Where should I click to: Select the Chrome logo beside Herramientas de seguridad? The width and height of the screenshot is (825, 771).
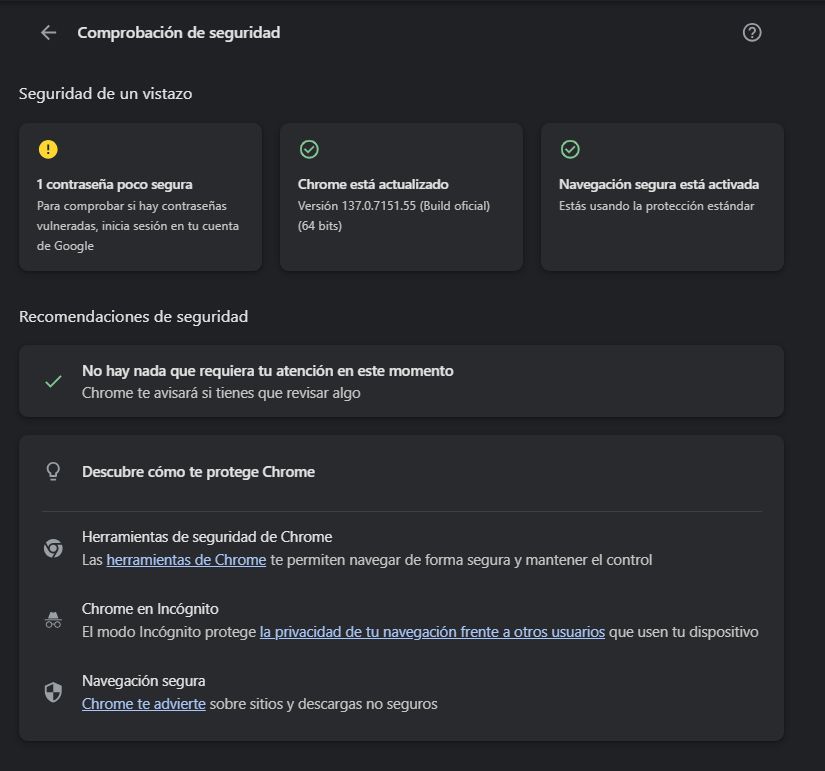(x=53, y=548)
